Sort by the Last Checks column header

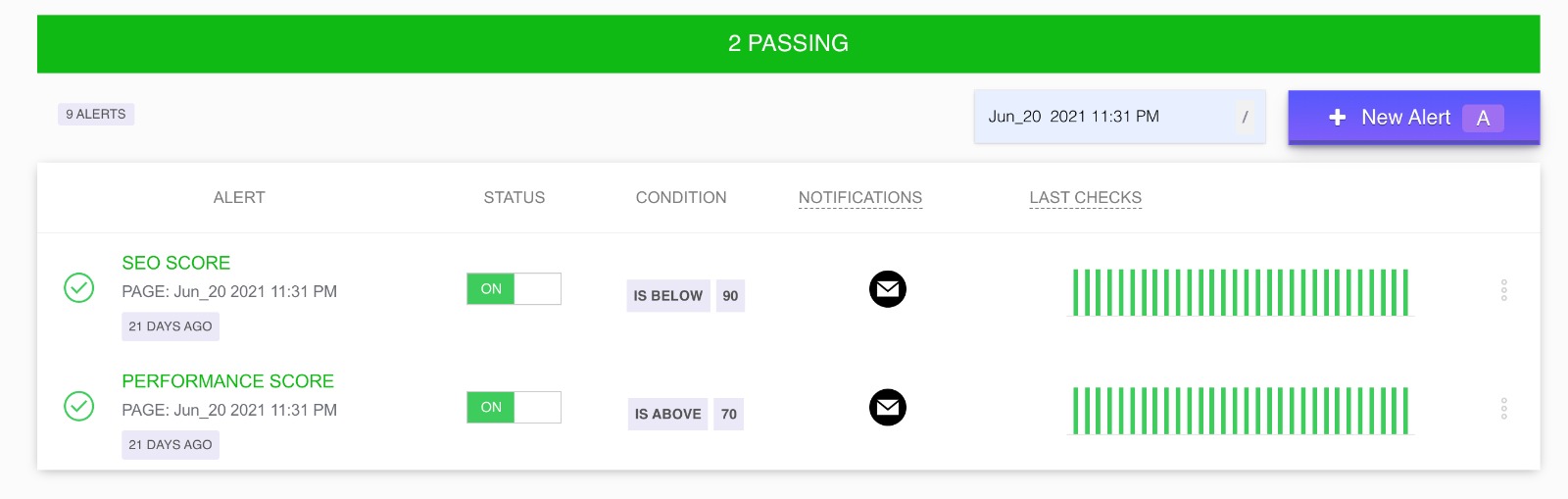1086,197
